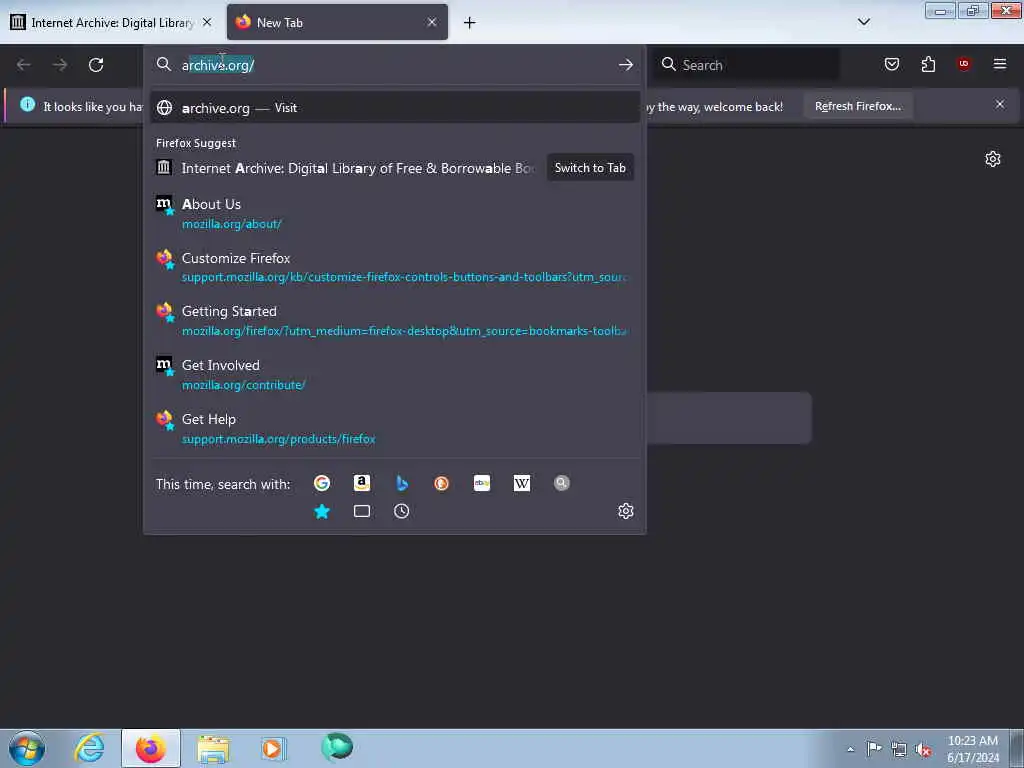Dismiss the welcome back notification bar
1024x768 pixels.
[1000, 104]
